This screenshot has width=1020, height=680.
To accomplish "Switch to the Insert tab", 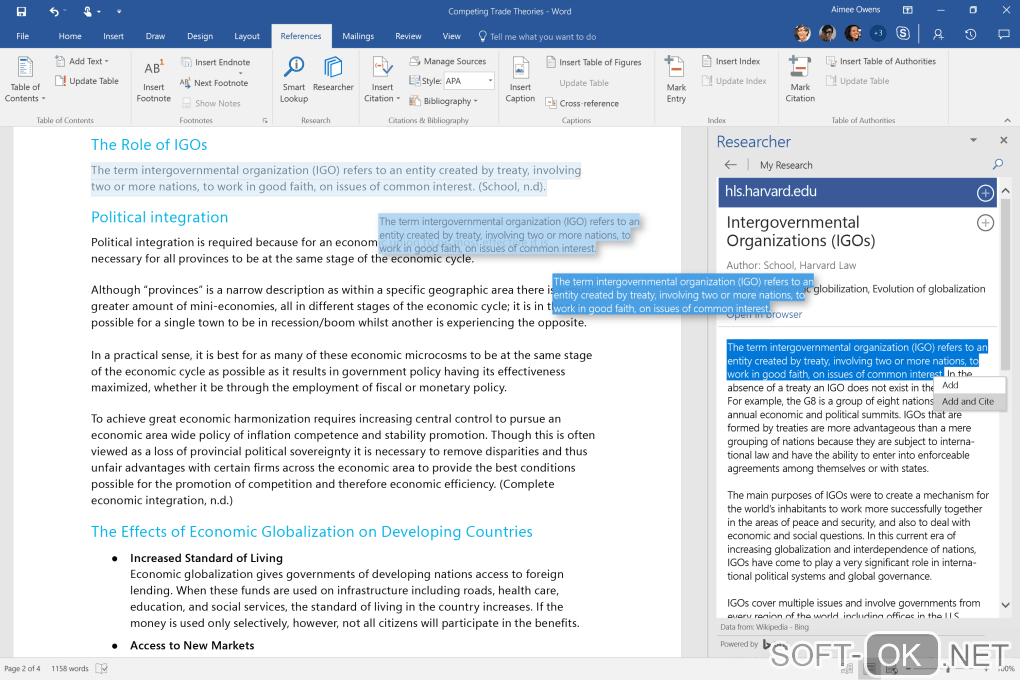I will coord(113,36).
